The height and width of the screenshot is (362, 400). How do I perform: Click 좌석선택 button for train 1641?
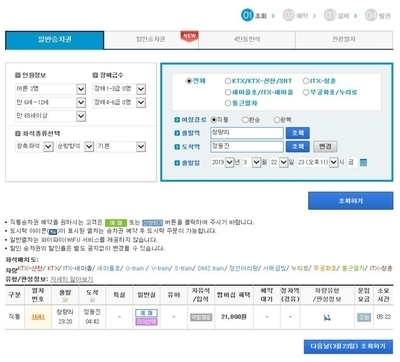[x=146, y=321]
